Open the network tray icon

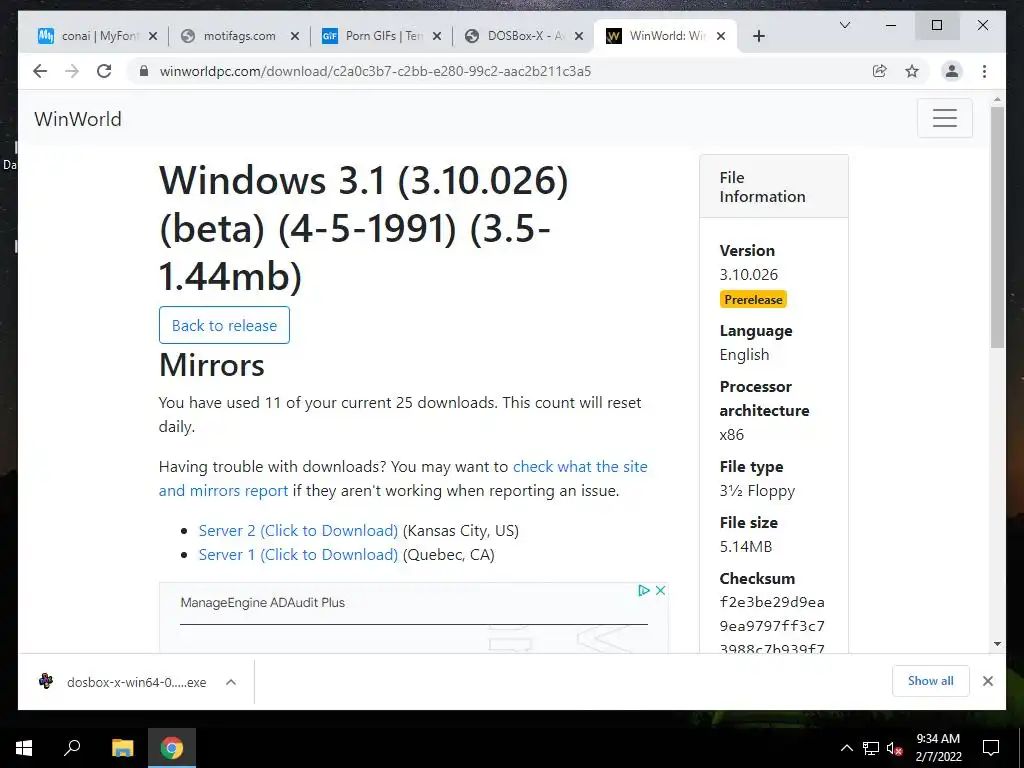[x=871, y=748]
